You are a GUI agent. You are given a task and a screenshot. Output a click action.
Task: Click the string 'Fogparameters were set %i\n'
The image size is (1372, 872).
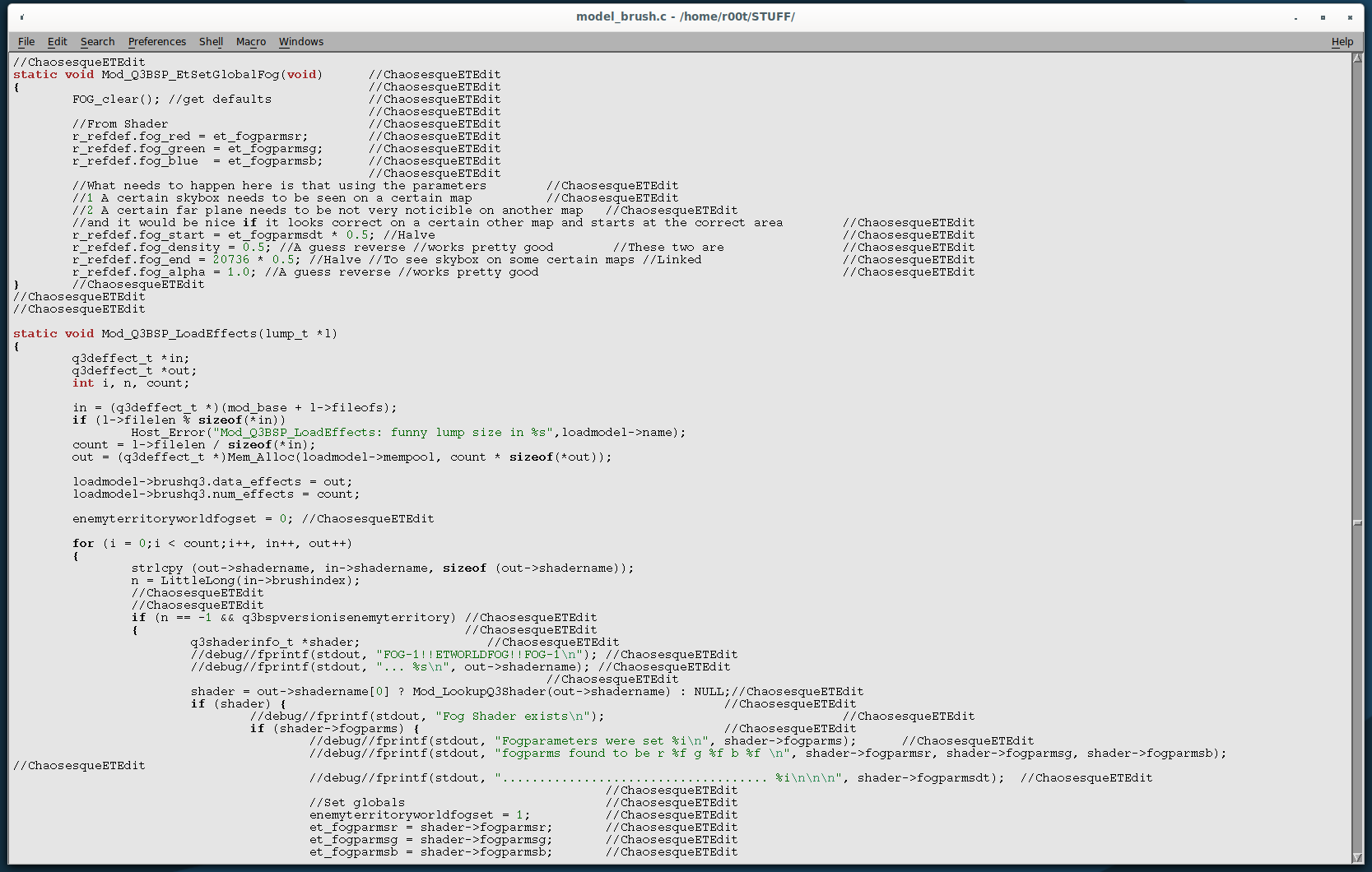point(601,741)
